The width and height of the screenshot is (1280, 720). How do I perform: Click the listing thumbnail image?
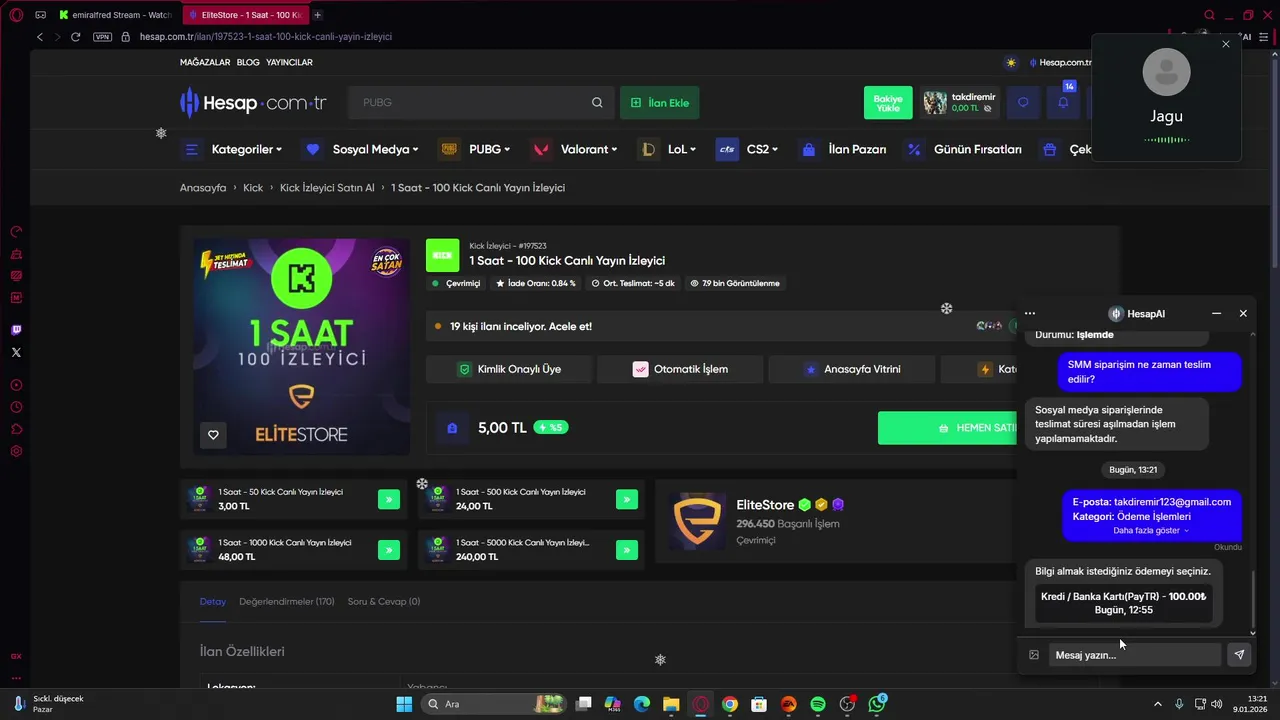coord(301,347)
